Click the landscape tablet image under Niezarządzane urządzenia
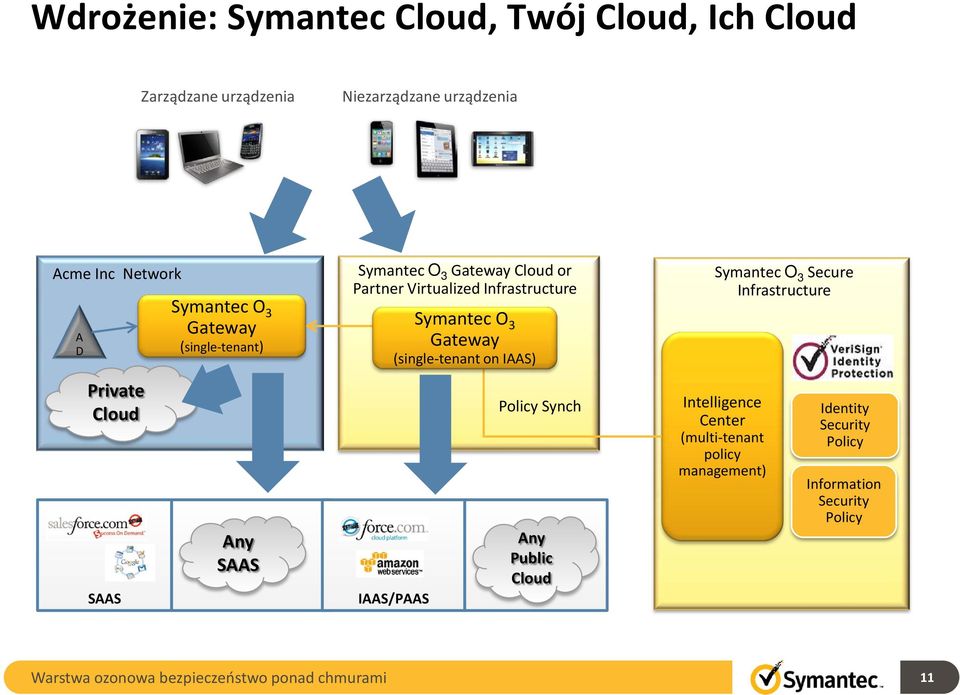 [x=502, y=149]
